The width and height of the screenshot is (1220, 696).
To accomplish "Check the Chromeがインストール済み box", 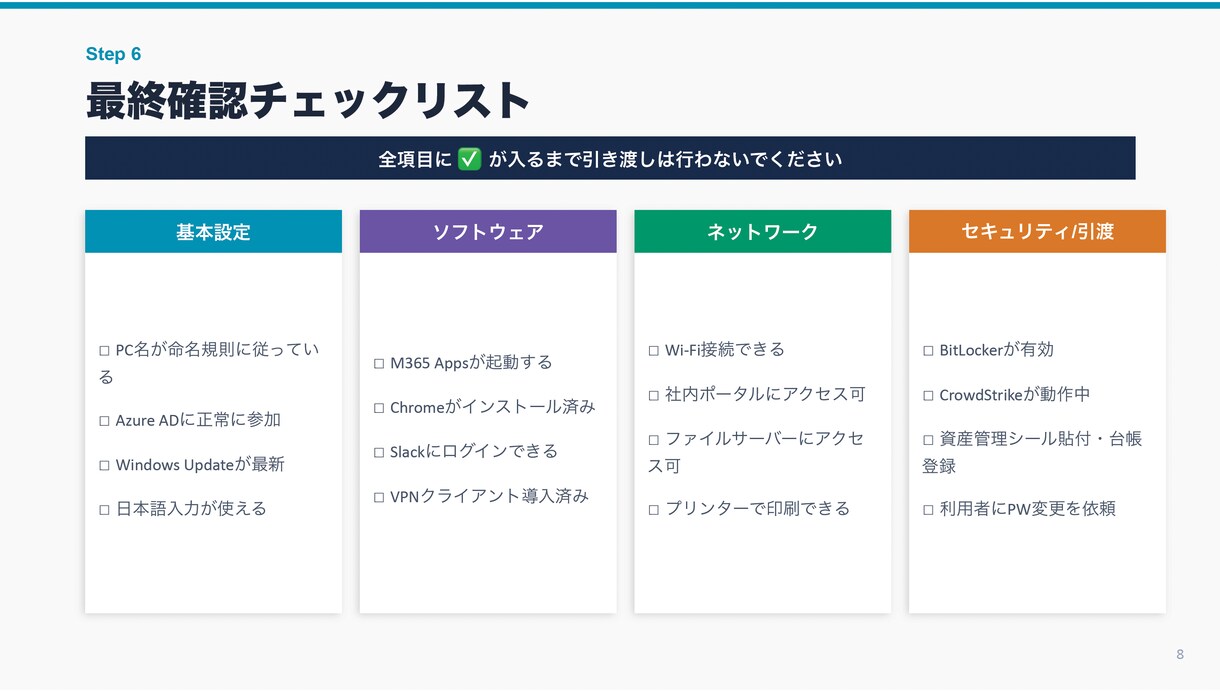I will (x=379, y=408).
